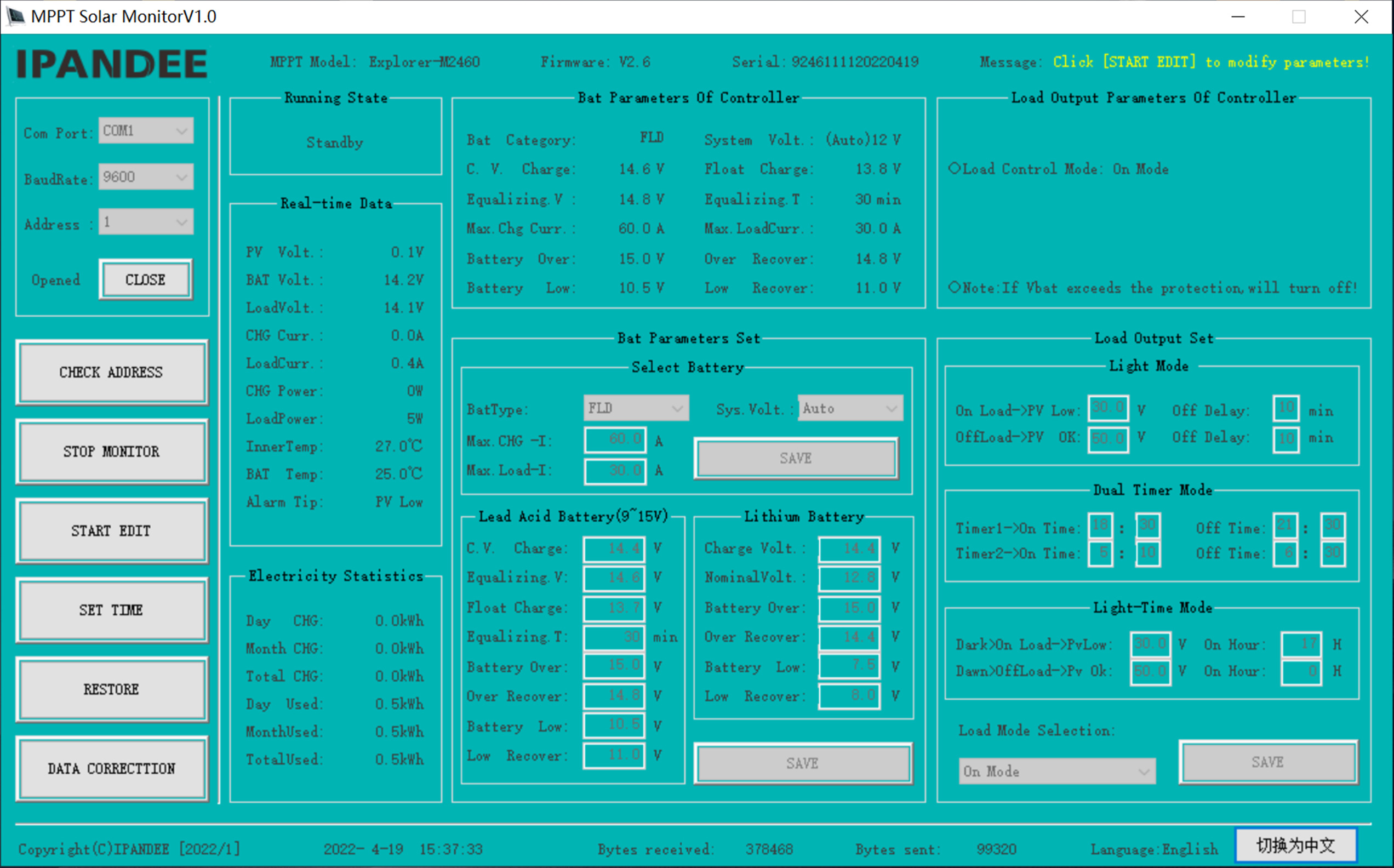Expand the BatType FLD dropdown
Screen dimensions: 1394x868
point(636,408)
